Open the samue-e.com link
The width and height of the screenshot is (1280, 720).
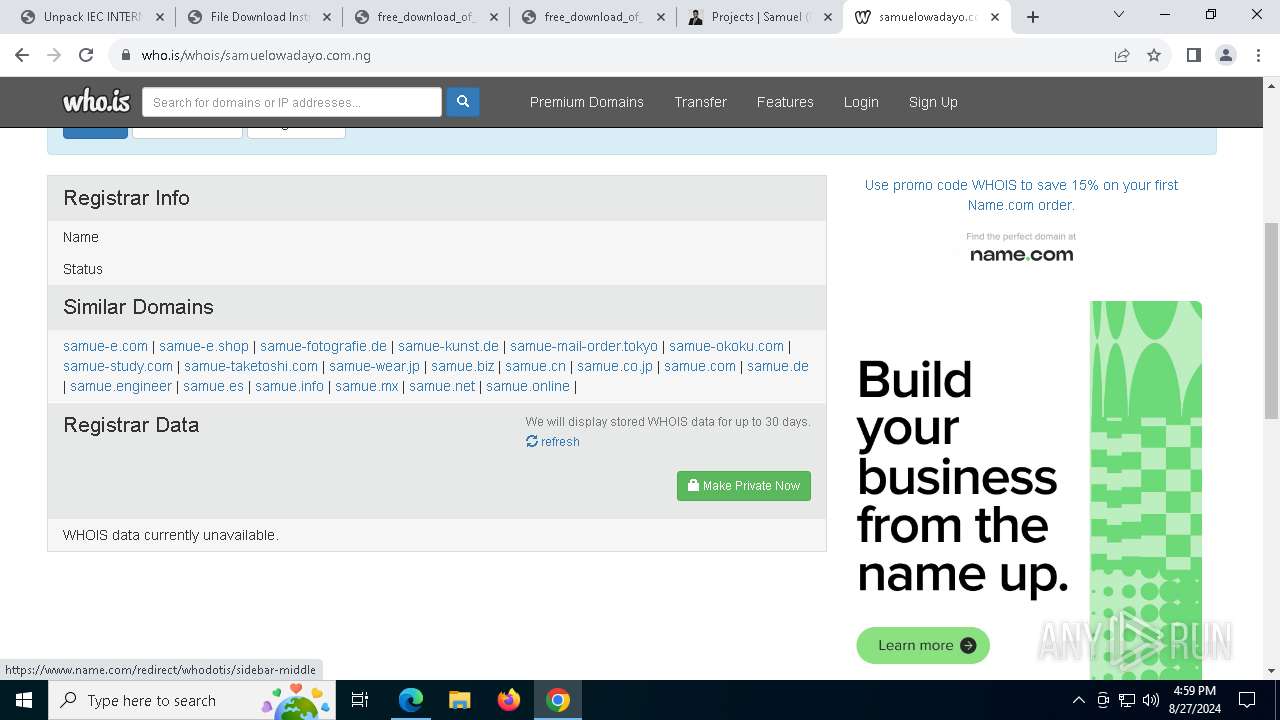click(105, 346)
